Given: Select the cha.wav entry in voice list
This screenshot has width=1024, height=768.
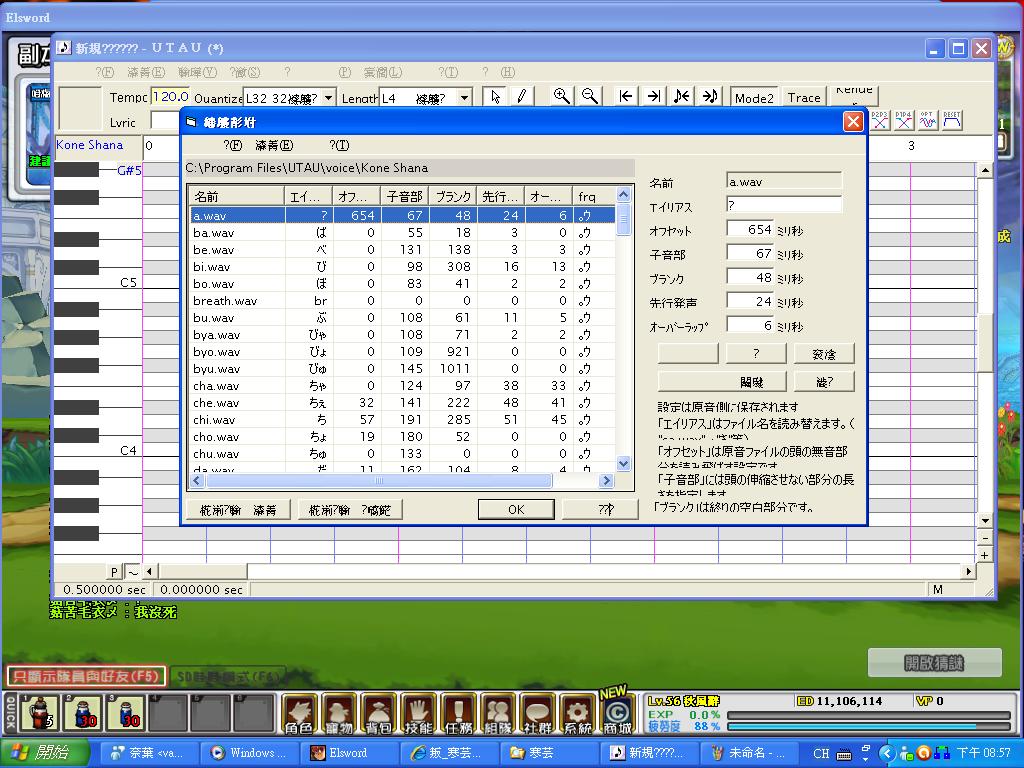Looking at the screenshot, I should tap(403, 386).
